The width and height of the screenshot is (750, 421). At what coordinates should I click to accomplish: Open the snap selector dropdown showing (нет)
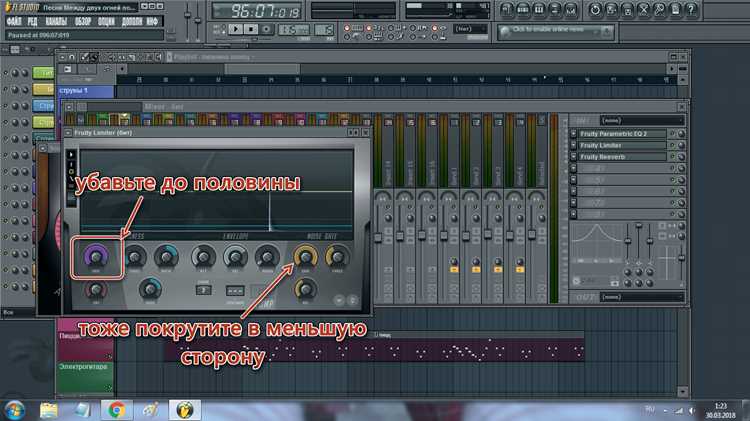[471, 29]
